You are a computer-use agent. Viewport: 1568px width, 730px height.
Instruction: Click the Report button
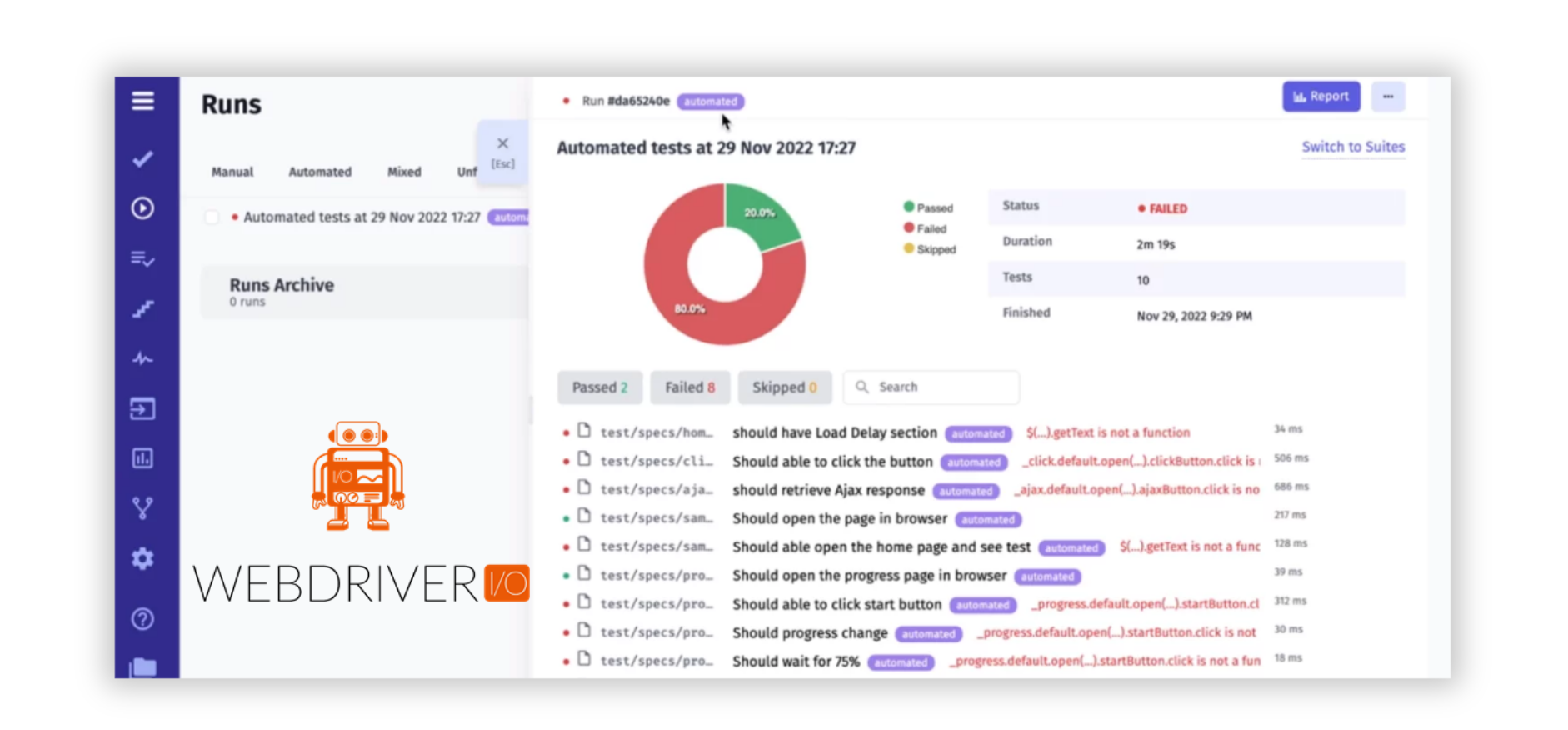pos(1321,97)
